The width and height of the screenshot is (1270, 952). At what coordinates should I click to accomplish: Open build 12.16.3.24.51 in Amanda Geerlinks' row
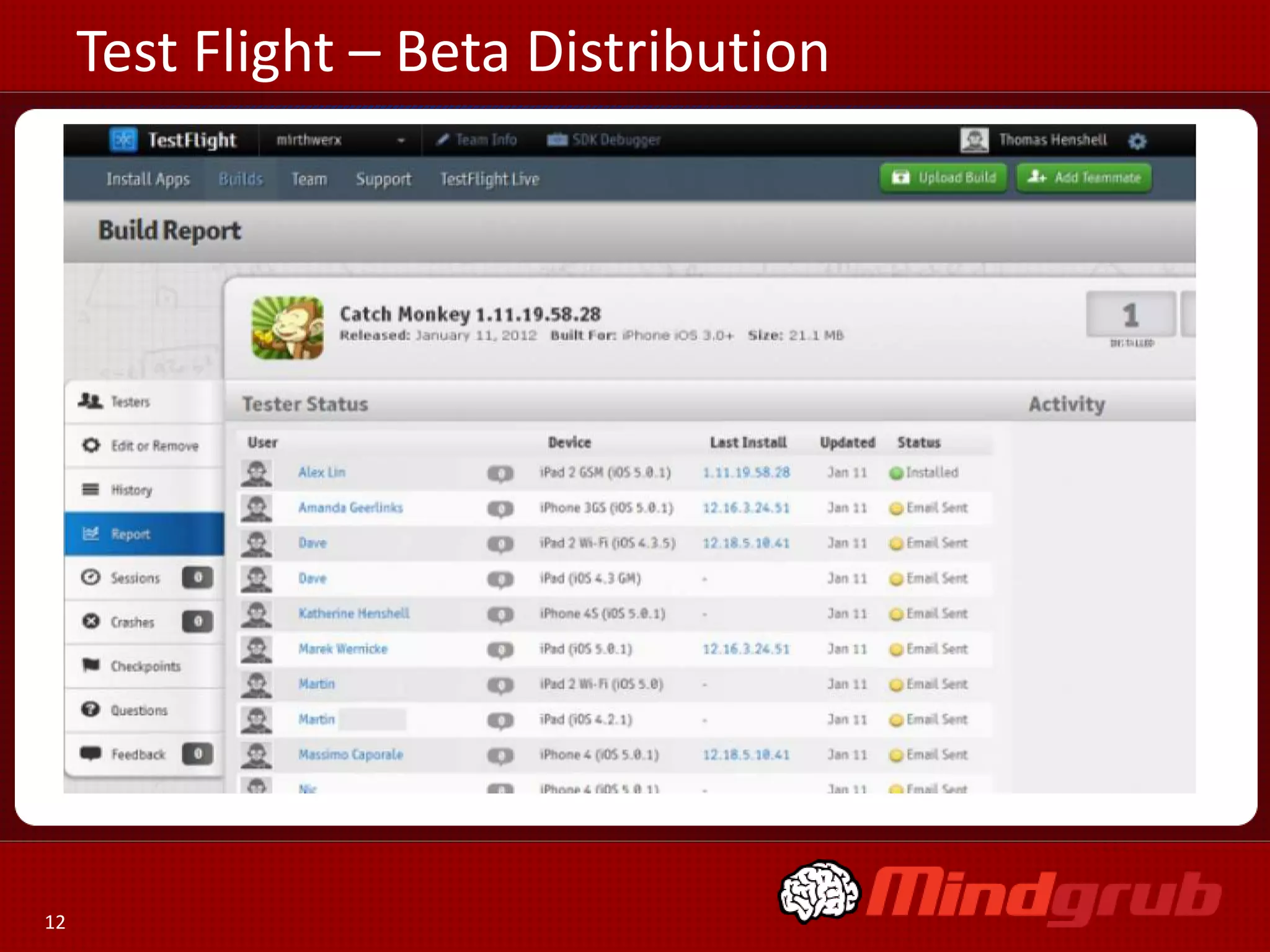(746, 508)
